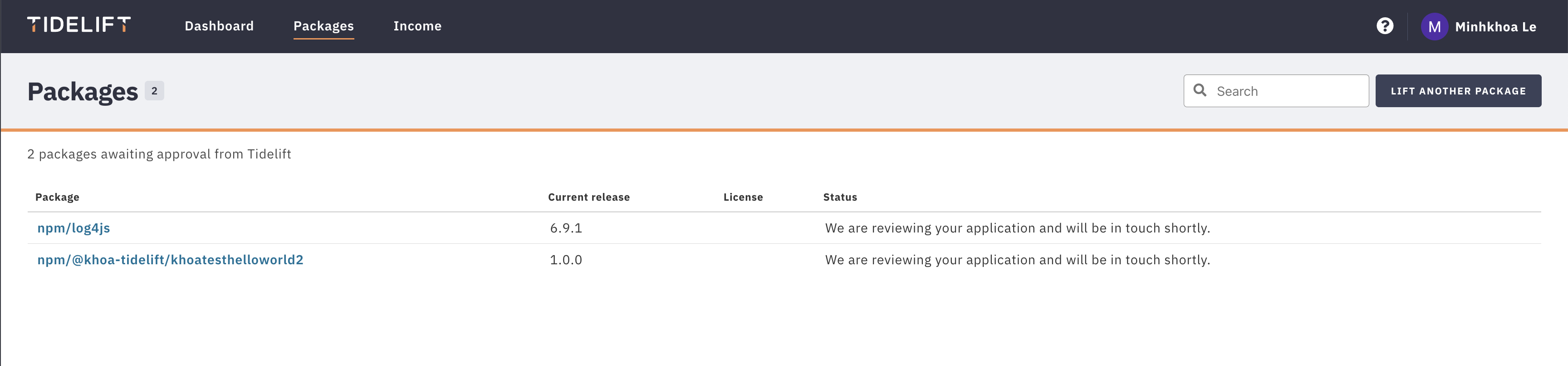Click the search magnifier icon
This screenshot has height=366, width=1568.
(x=1200, y=90)
